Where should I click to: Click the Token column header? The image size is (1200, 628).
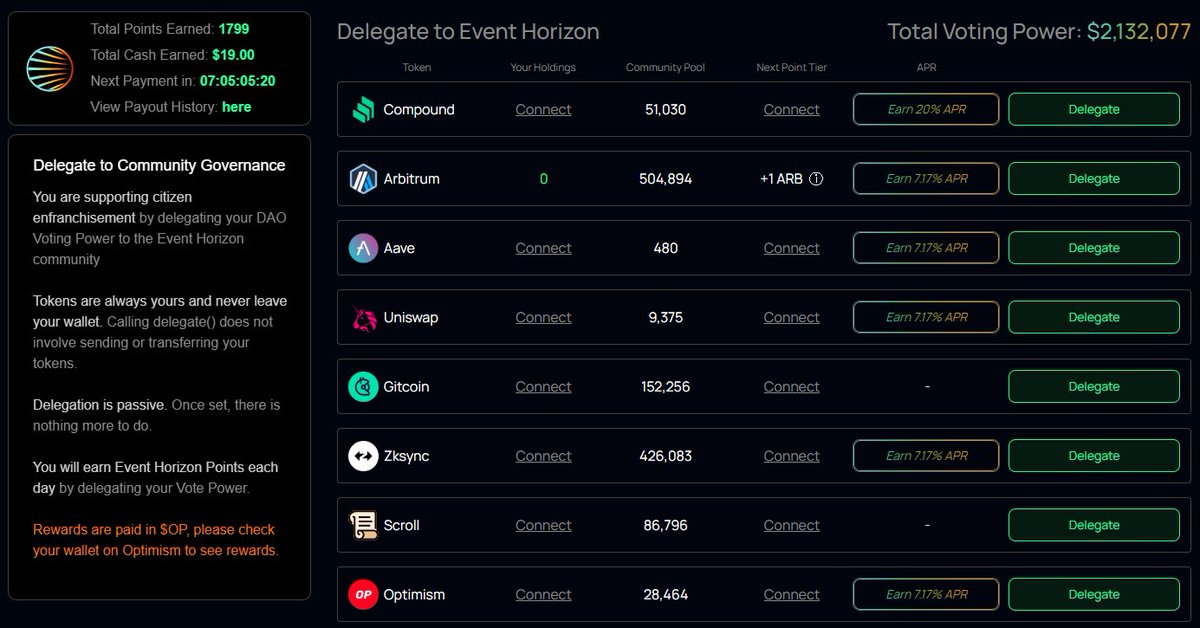coord(417,68)
